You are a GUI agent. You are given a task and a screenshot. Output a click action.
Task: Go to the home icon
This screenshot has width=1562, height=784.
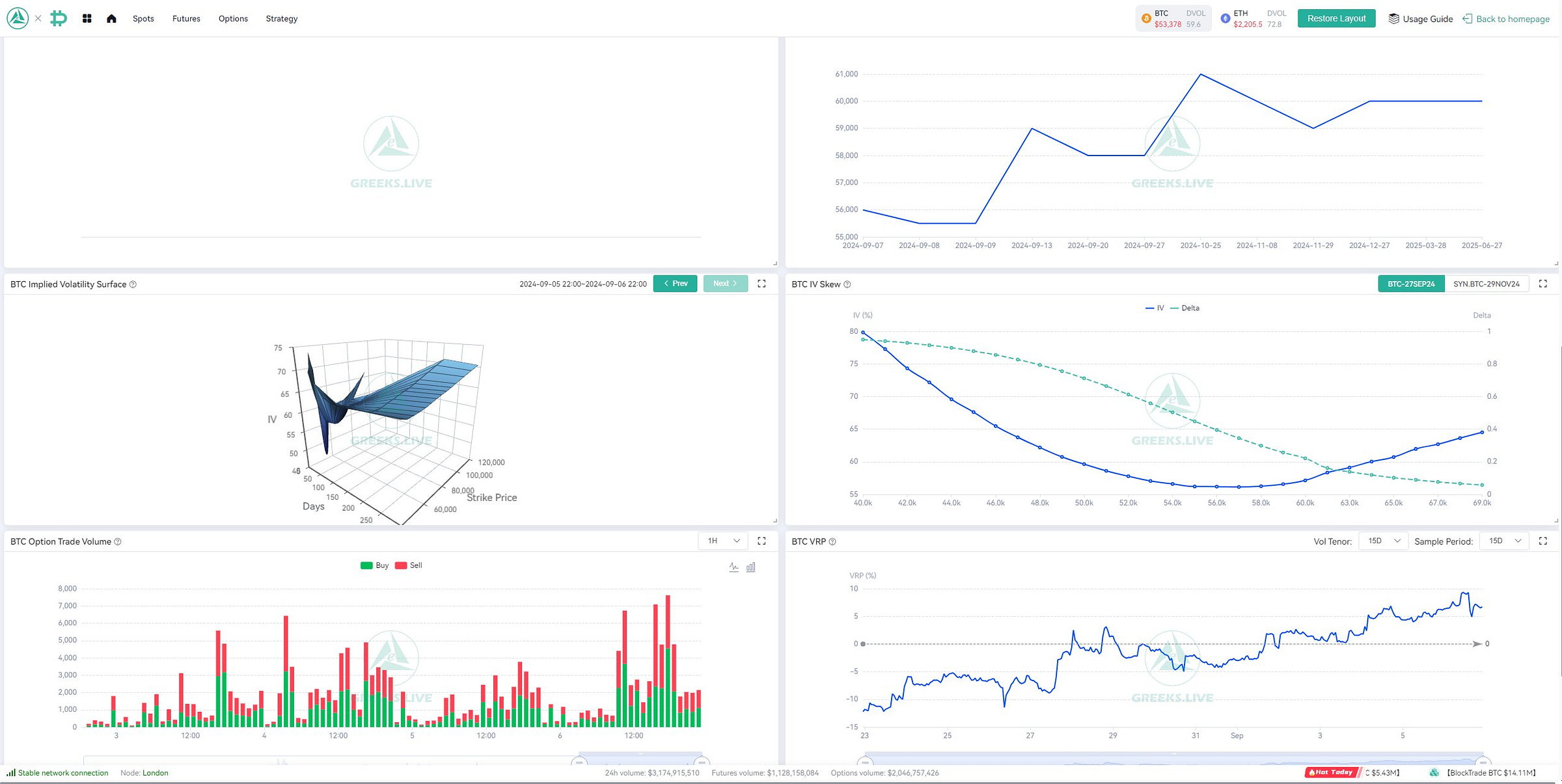(111, 18)
